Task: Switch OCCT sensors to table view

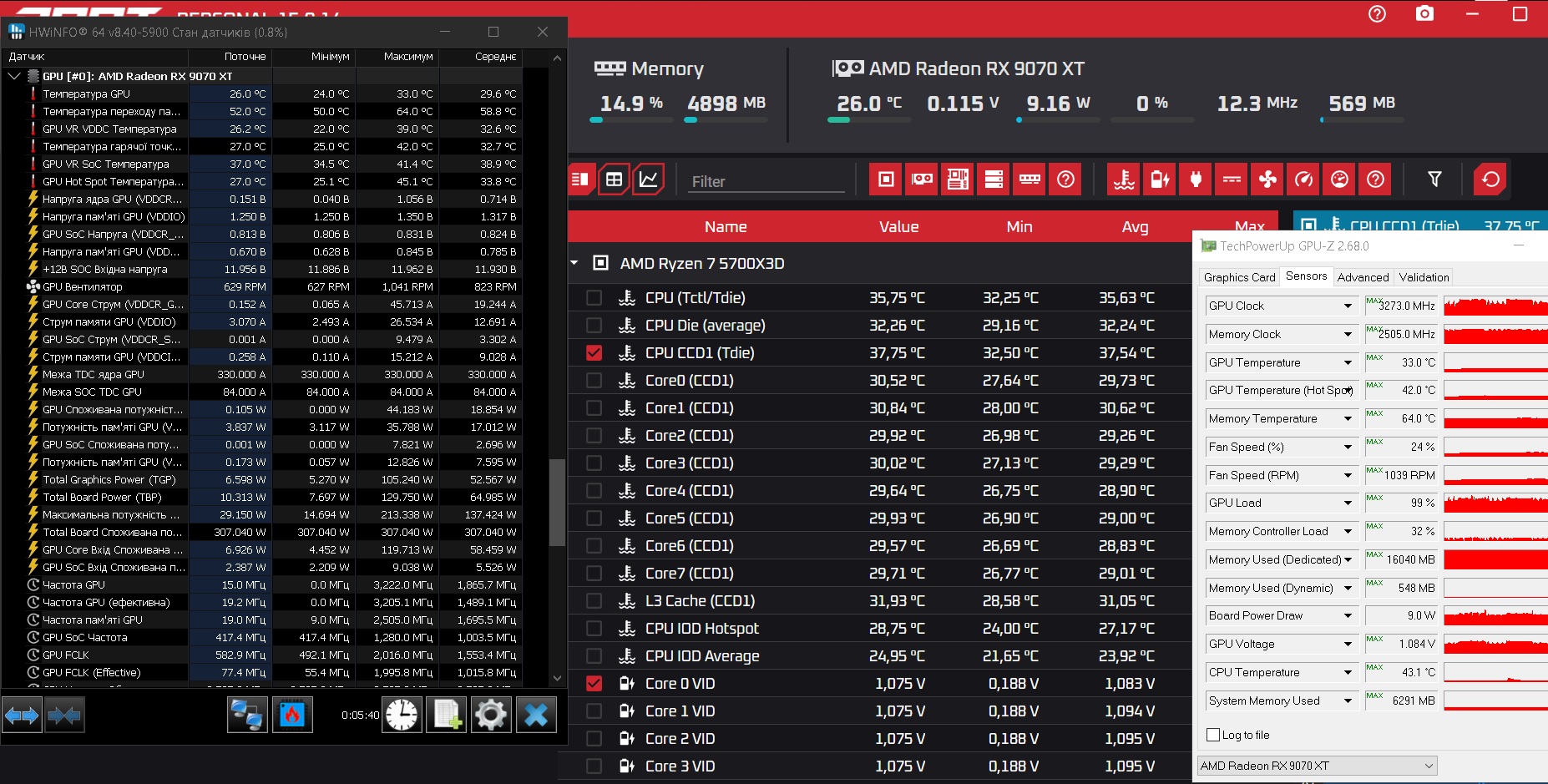Action: tap(614, 179)
